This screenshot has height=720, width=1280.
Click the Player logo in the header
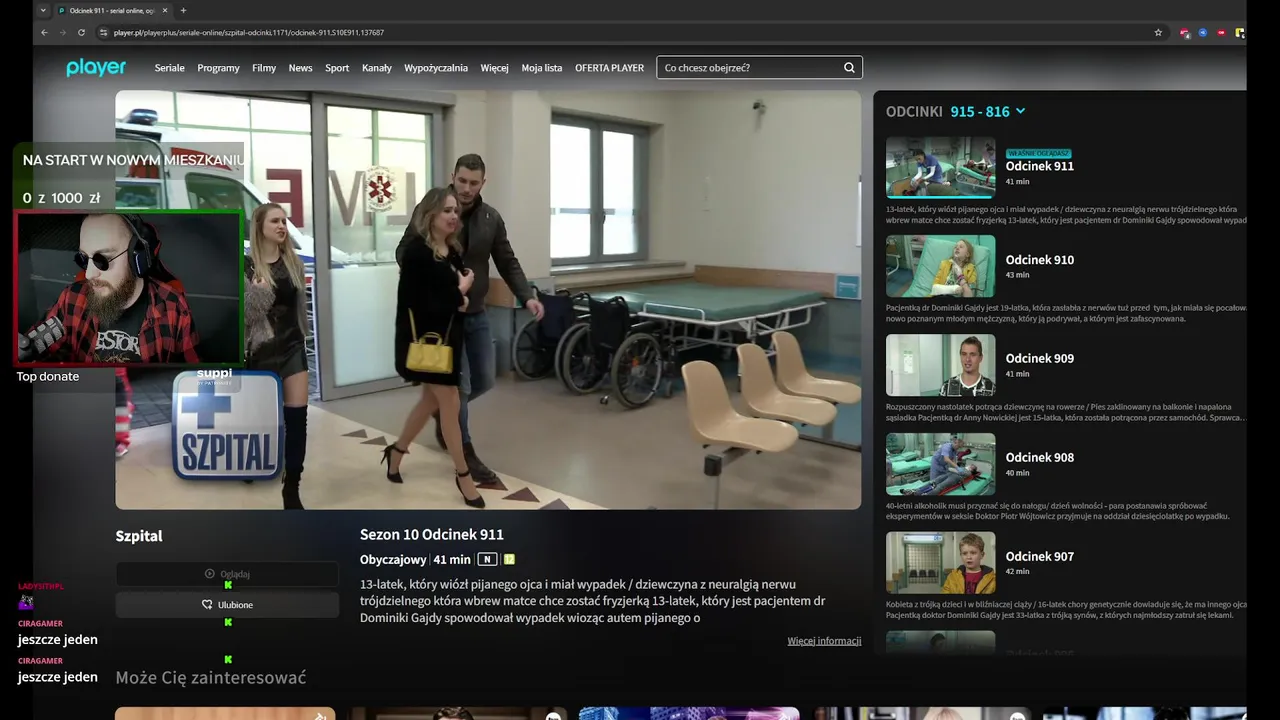pyautogui.click(x=96, y=67)
